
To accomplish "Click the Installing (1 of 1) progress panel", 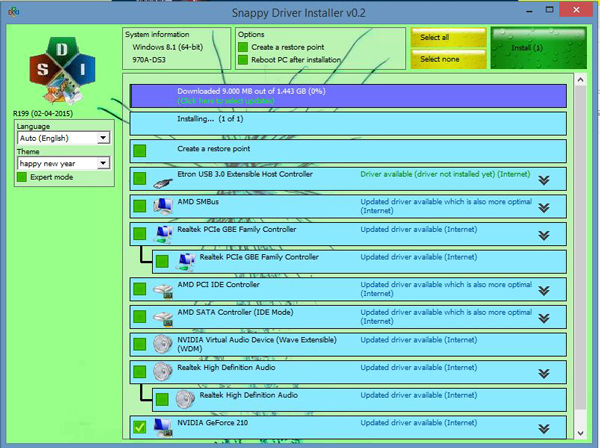I will tap(348, 123).
